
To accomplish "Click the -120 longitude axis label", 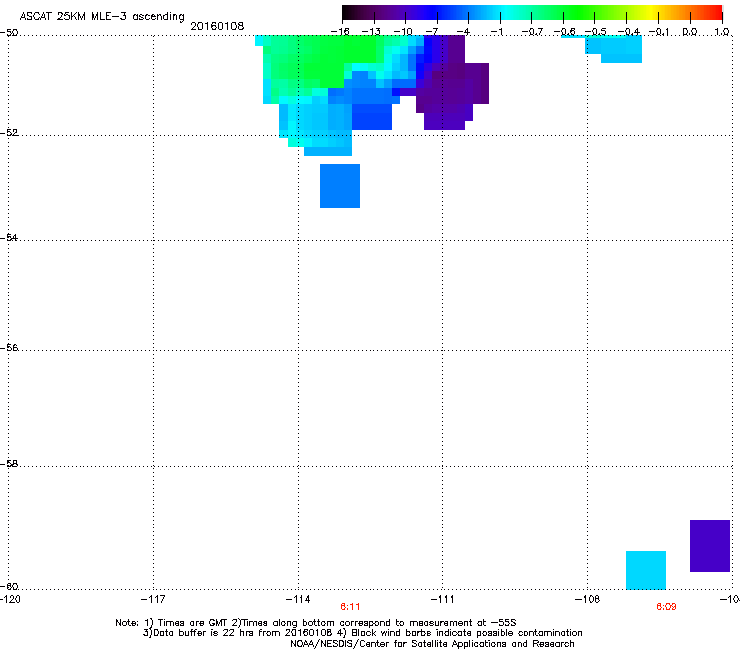I will [9, 599].
